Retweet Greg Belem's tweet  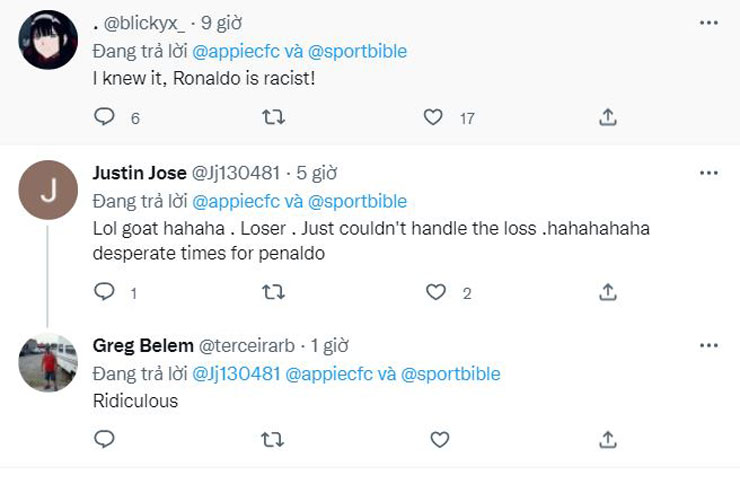pos(272,439)
